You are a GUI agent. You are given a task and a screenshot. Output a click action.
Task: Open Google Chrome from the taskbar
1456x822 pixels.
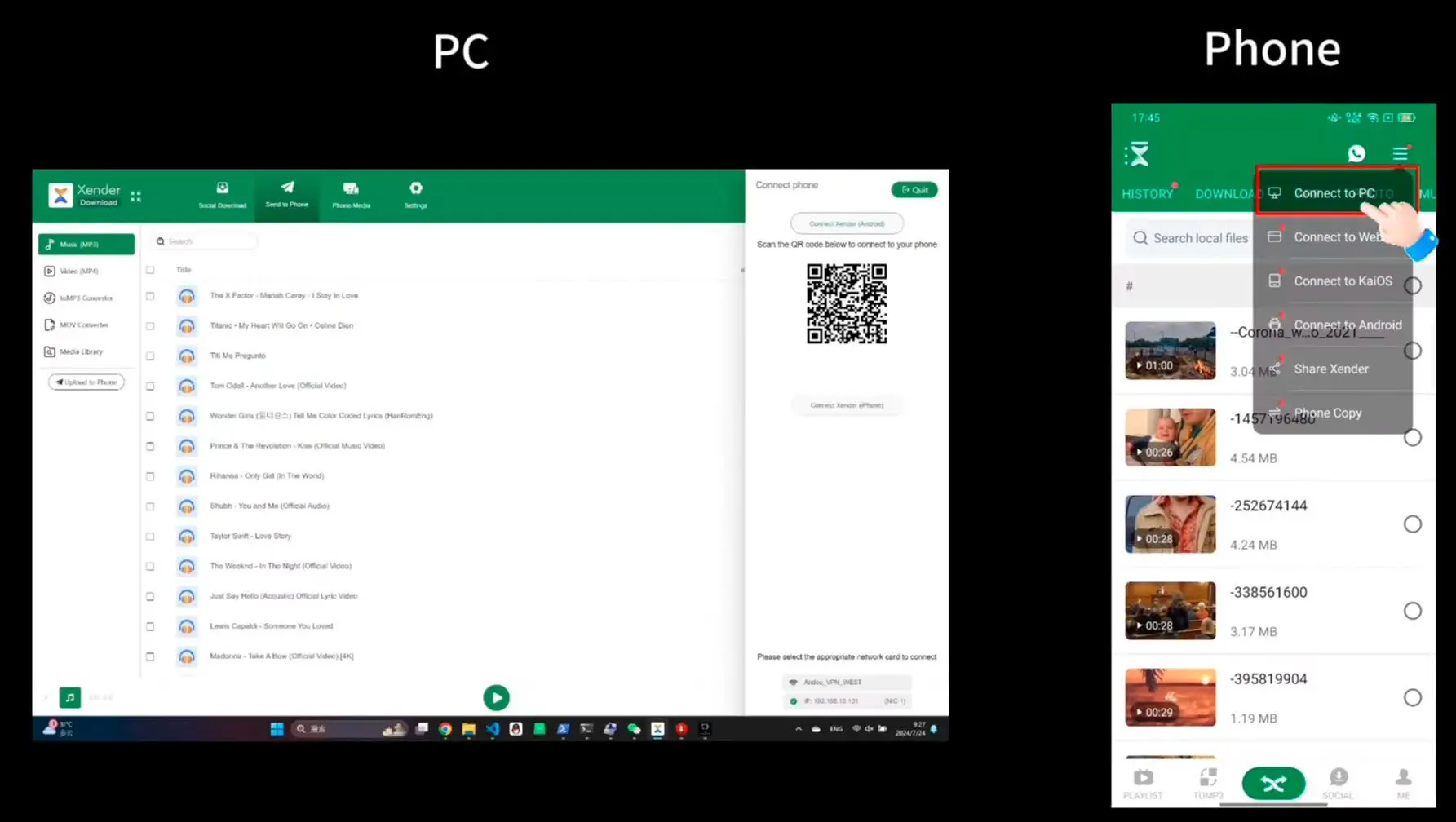pyautogui.click(x=445, y=729)
